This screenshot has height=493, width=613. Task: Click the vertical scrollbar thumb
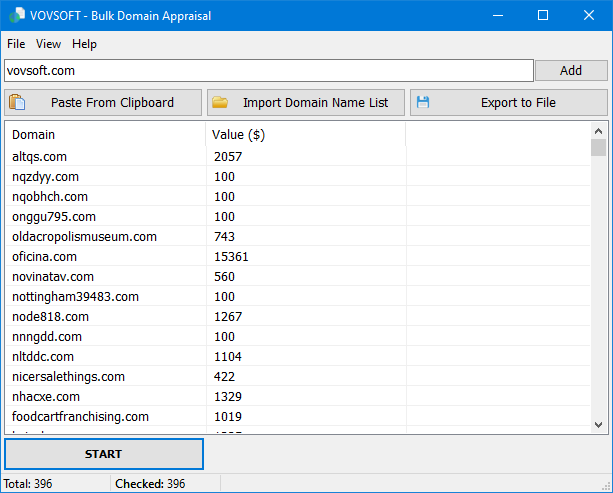tap(598, 148)
